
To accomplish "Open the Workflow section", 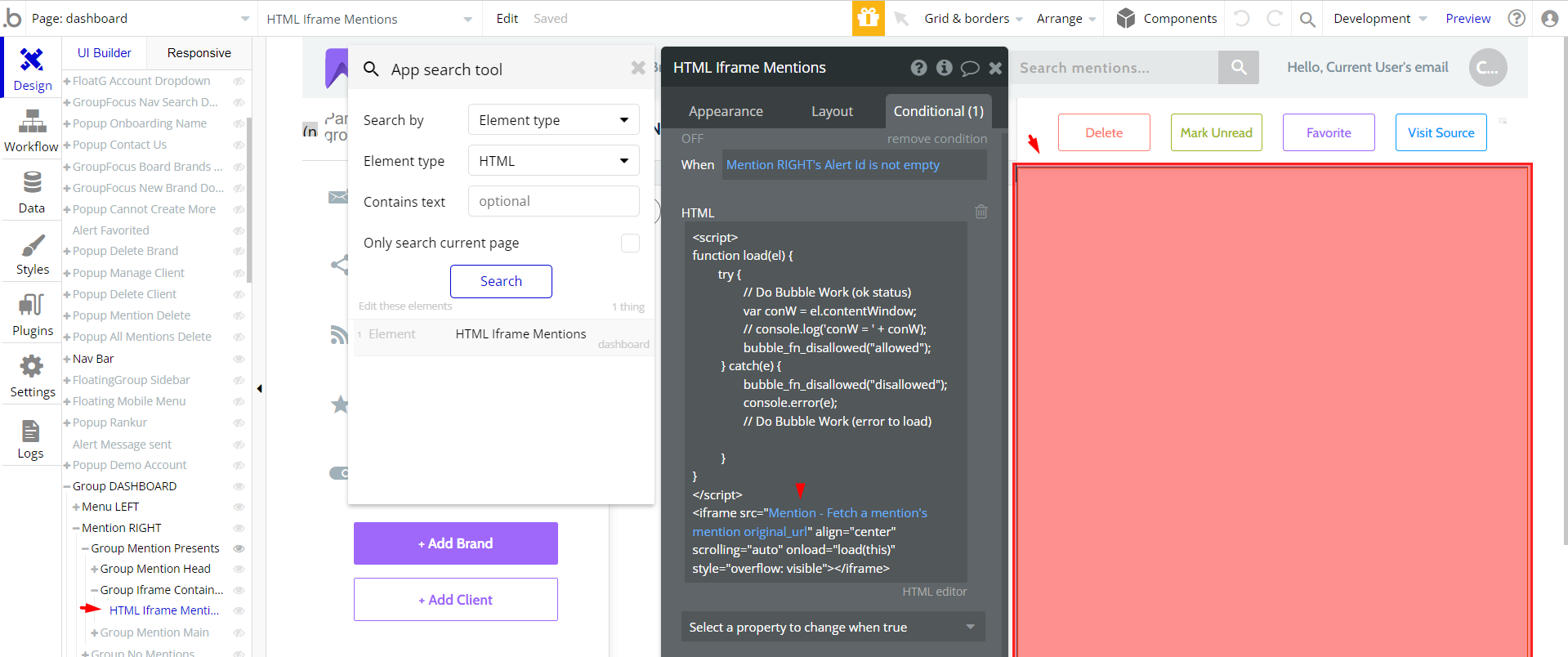I will click(32, 130).
